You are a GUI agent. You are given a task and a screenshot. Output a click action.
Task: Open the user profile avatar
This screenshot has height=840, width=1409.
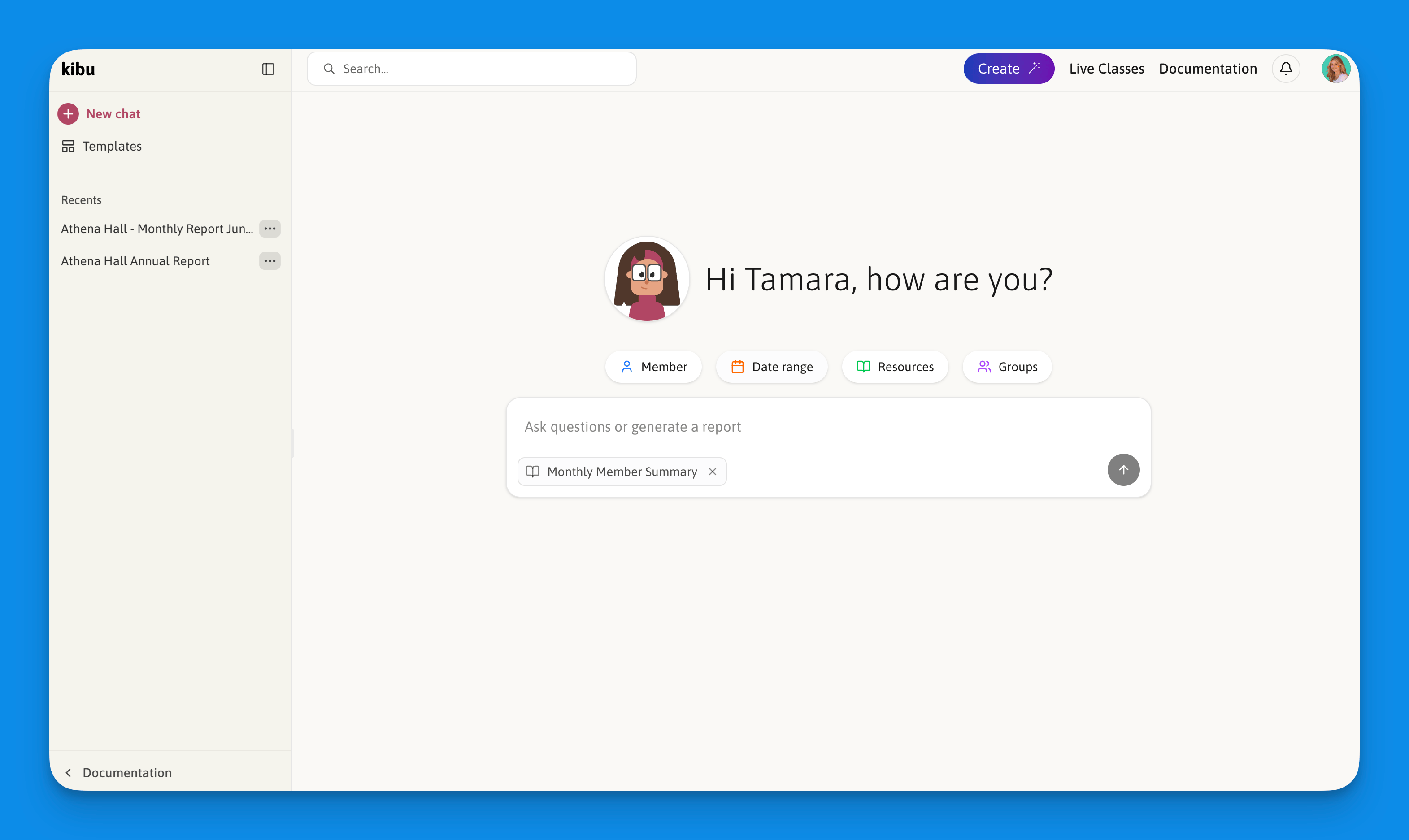[1336, 69]
